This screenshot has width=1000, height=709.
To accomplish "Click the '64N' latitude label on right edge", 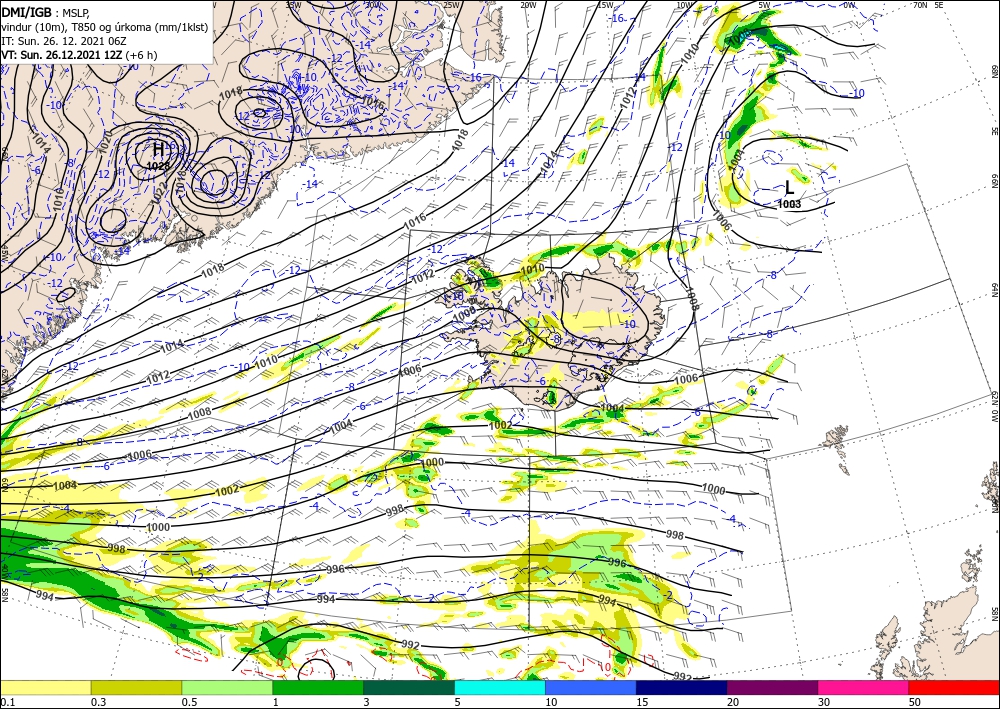I will coord(994,291).
